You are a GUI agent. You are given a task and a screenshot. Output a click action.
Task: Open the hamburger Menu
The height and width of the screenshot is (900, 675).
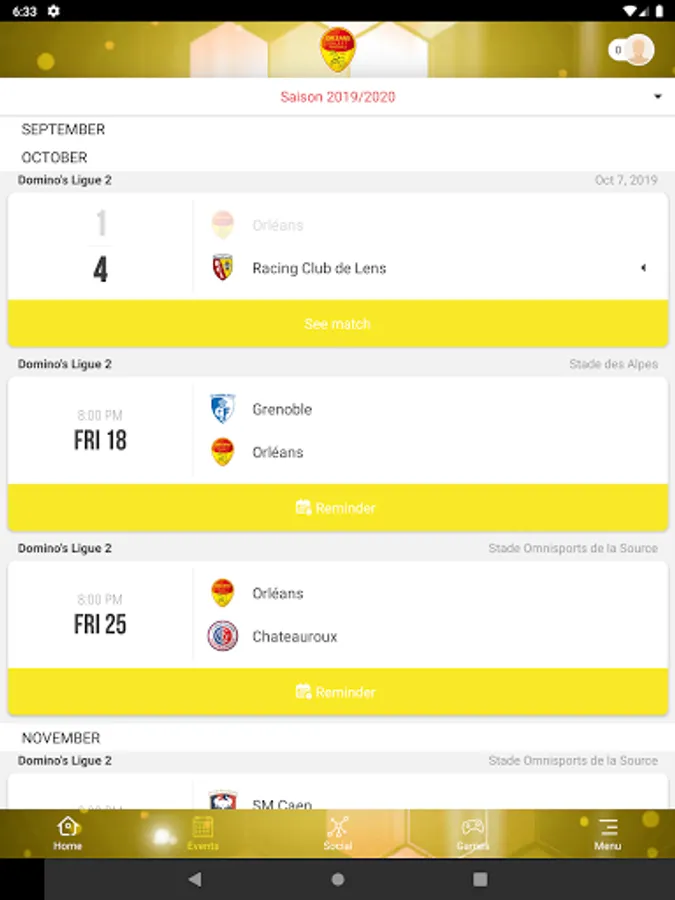pyautogui.click(x=608, y=834)
